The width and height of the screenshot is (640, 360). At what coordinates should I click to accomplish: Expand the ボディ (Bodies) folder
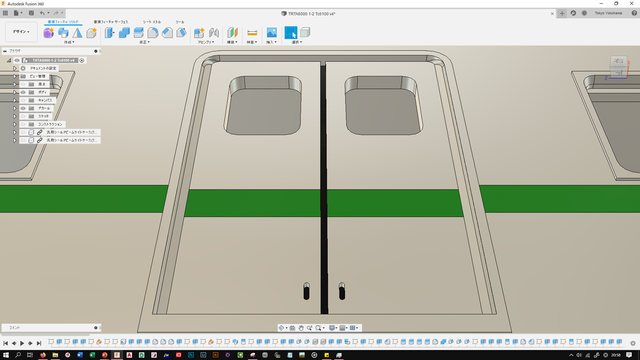pyautogui.click(x=15, y=92)
